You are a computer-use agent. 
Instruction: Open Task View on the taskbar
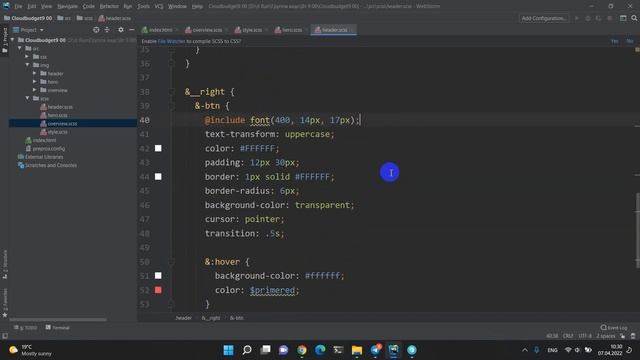pyautogui.click(x=265, y=350)
